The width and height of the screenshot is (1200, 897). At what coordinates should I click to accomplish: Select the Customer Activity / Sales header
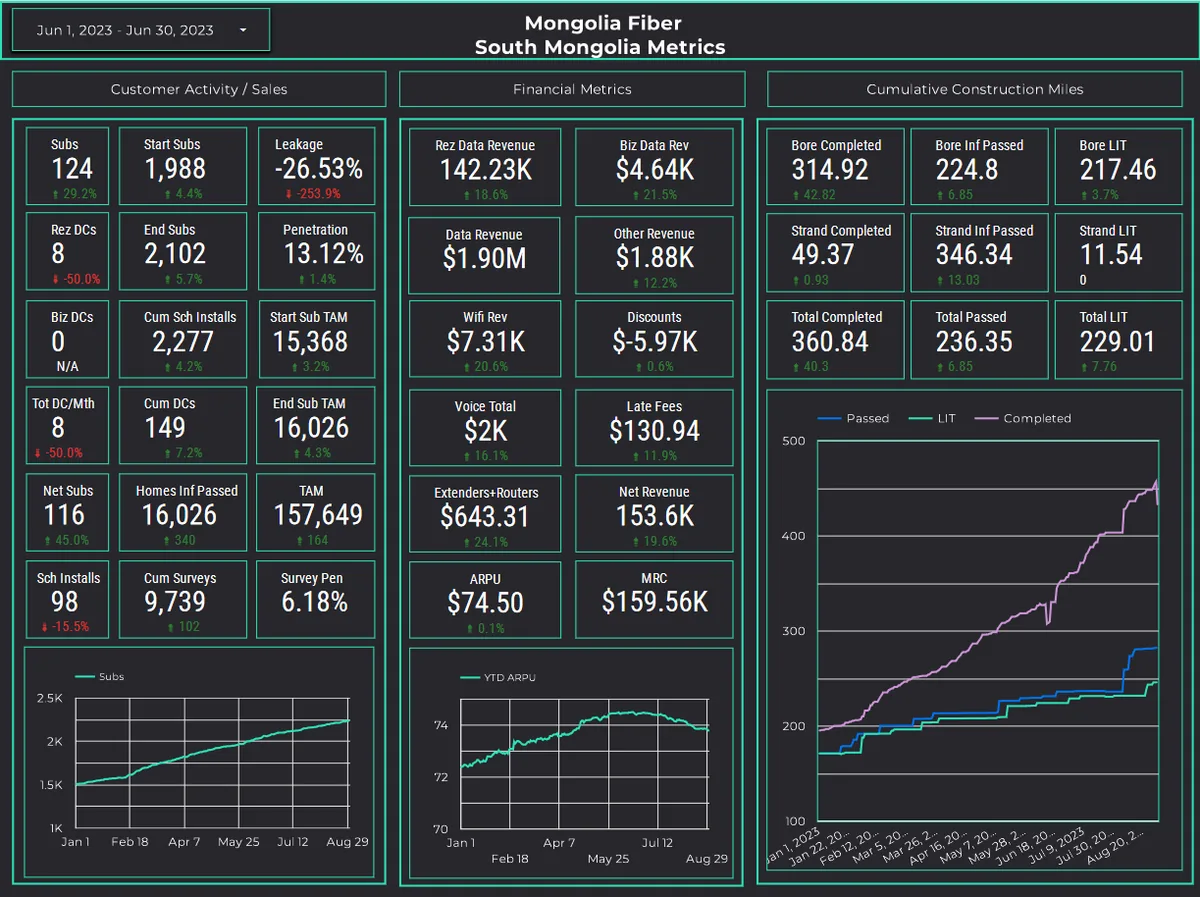pyautogui.click(x=199, y=89)
